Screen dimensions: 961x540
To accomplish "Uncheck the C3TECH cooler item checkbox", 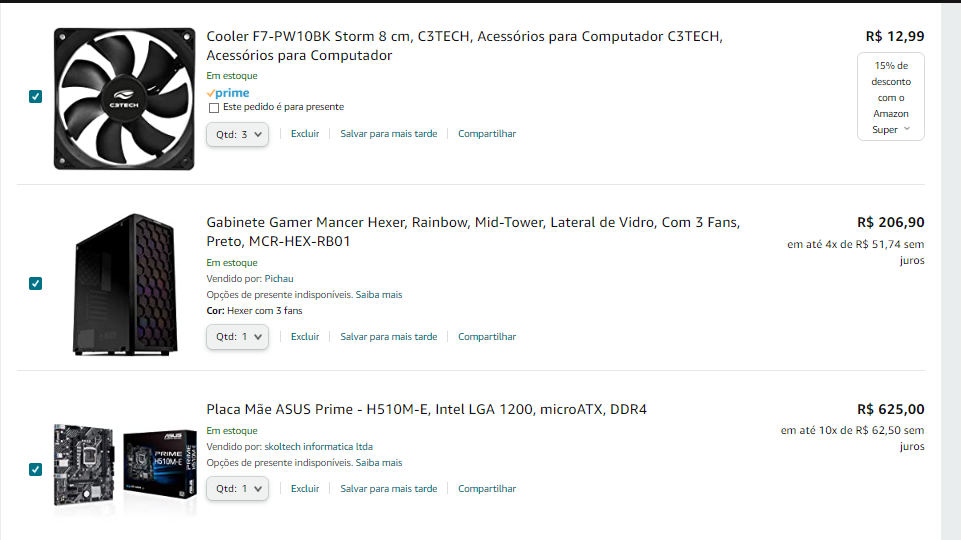I will [36, 96].
